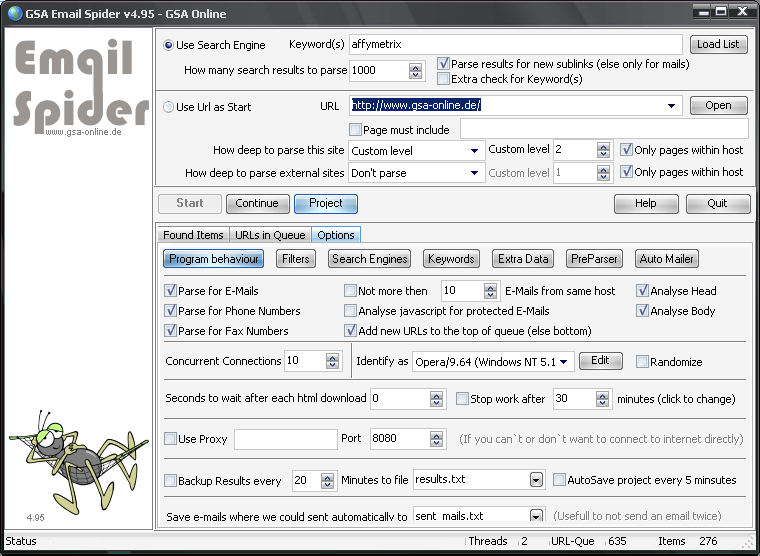Viewport: 760px width, 556px height.
Task: Open the Auto Mailer section
Action: pyautogui.click(x=667, y=259)
